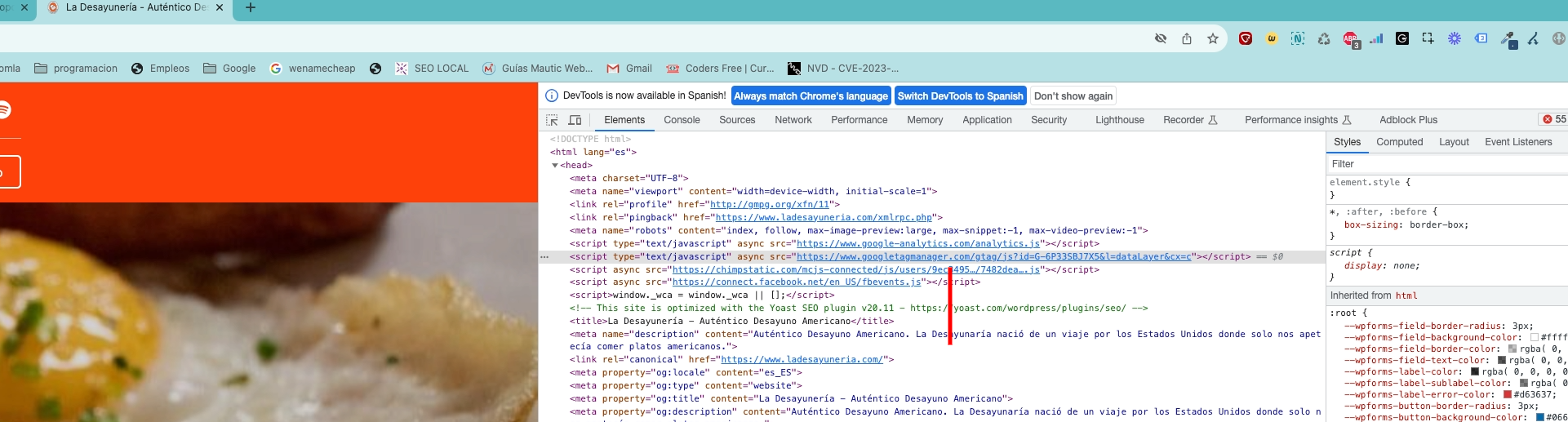This screenshot has width=1568, height=422.
Task: Open the Application tab
Action: [x=987, y=120]
